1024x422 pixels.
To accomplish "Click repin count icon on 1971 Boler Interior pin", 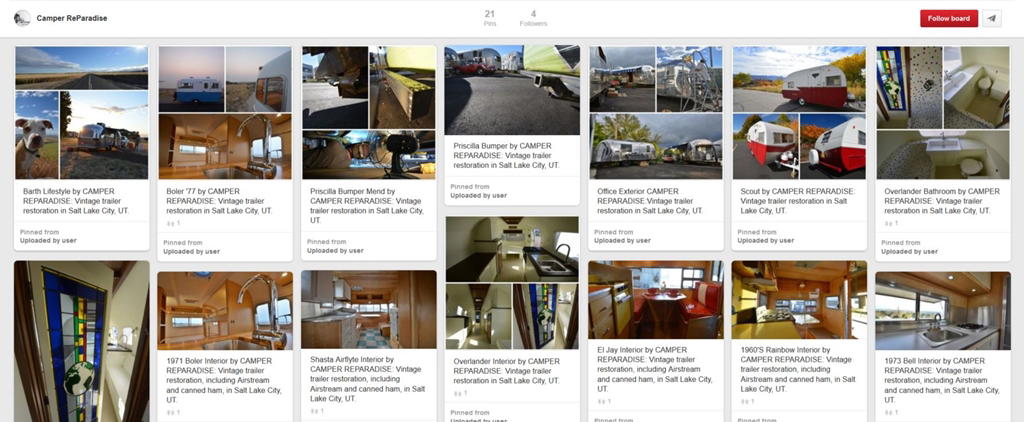I will tap(171, 411).
